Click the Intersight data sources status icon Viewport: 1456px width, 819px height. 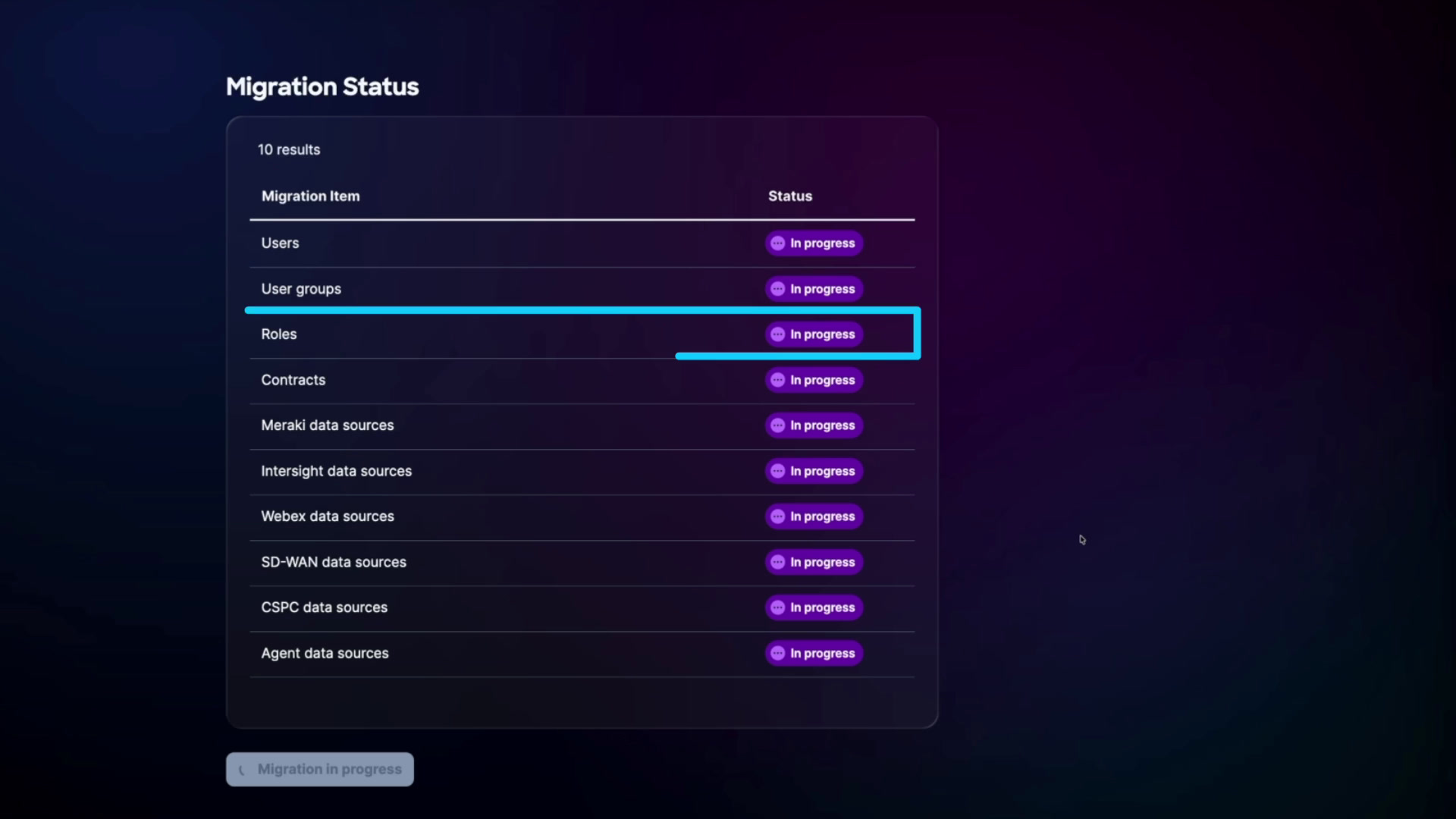click(x=777, y=471)
